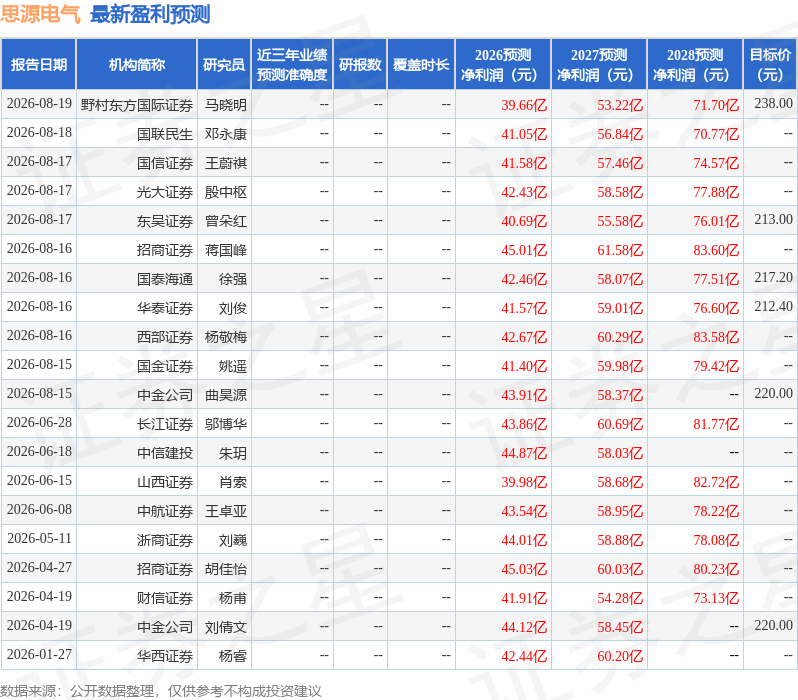
Task: Click analyst 刘倩文 in 中金公司 row
Action: coord(225,627)
